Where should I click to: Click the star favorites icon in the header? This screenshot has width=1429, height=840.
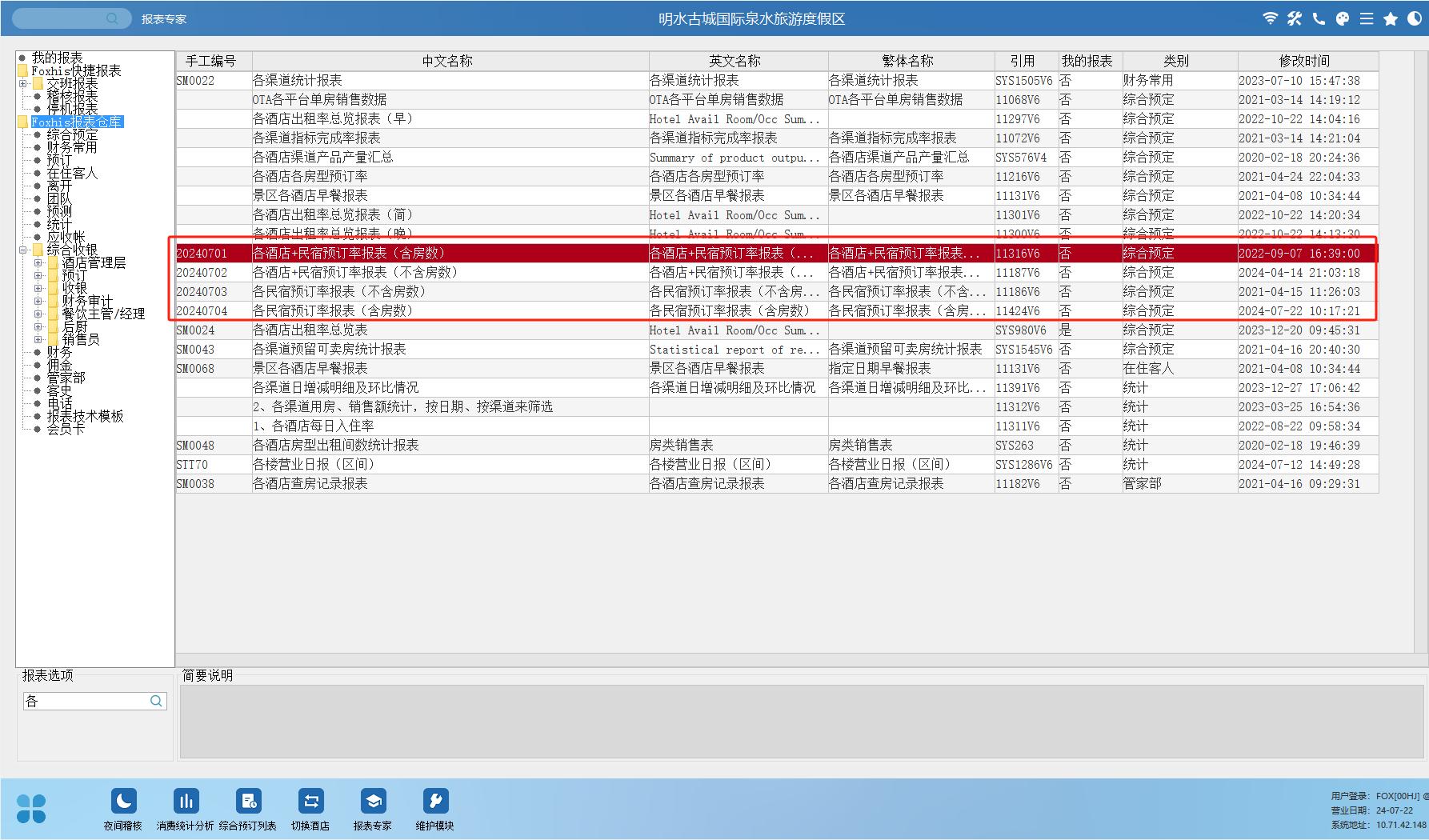1391,18
